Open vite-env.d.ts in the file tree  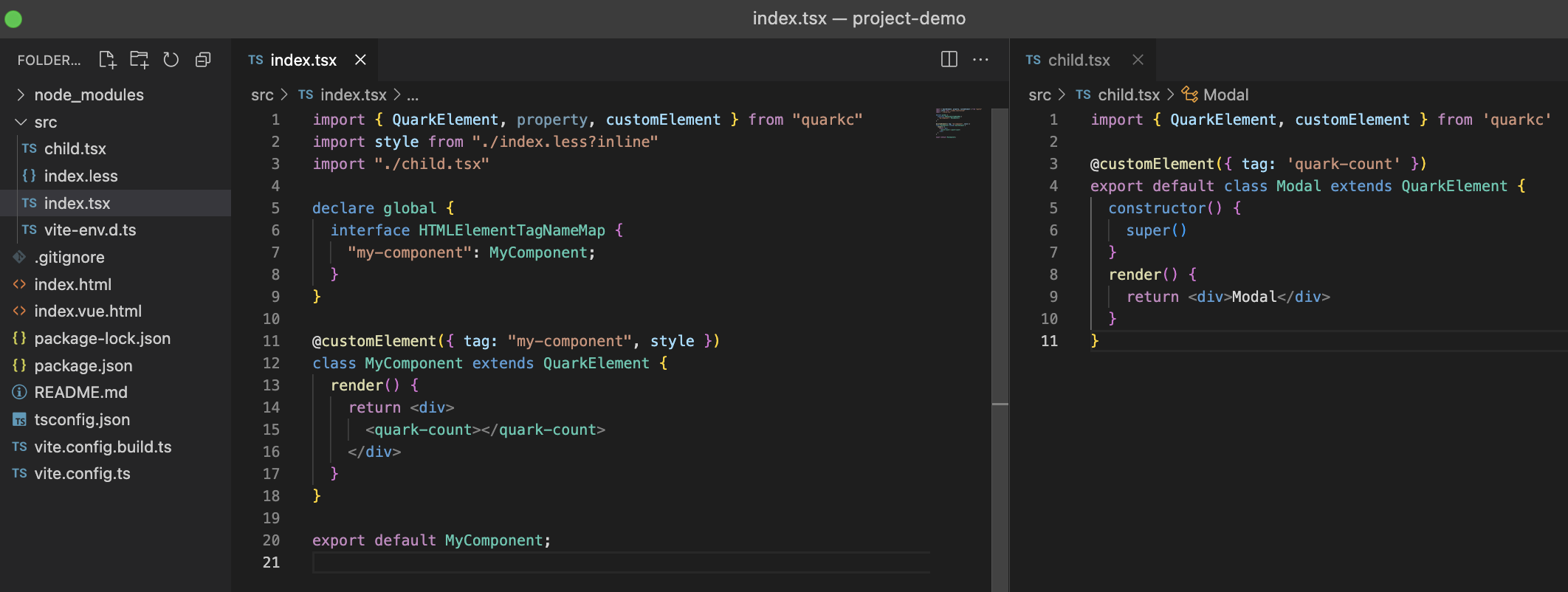coord(115,230)
